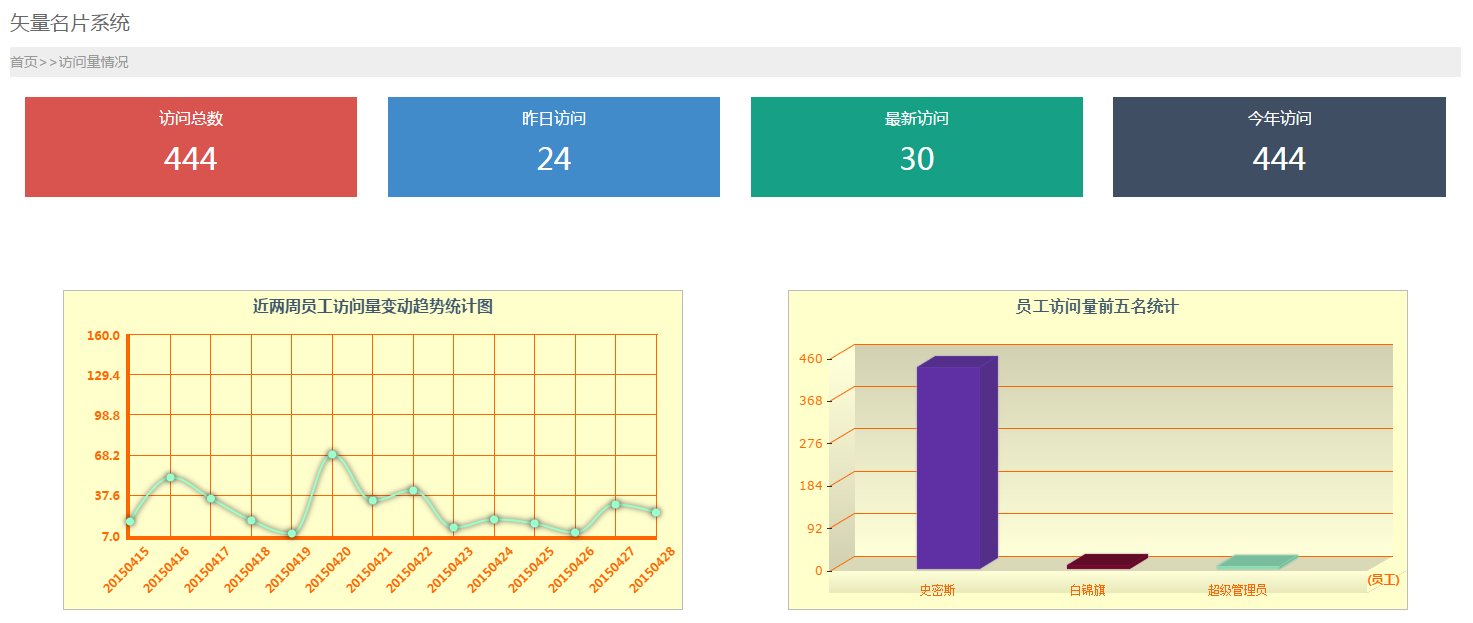Open the red 访问总数 card

[x=191, y=147]
